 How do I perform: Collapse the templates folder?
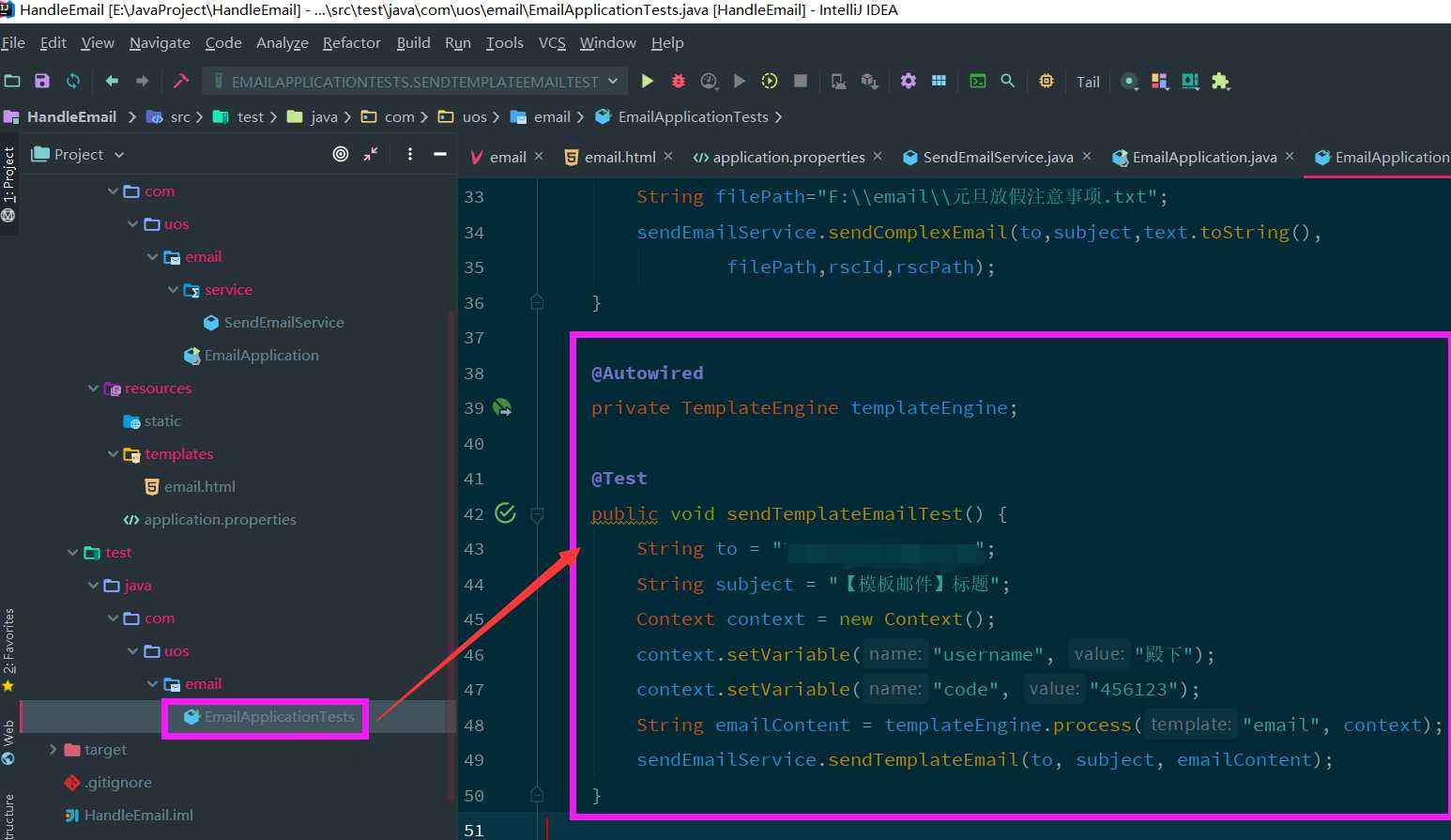(113, 453)
